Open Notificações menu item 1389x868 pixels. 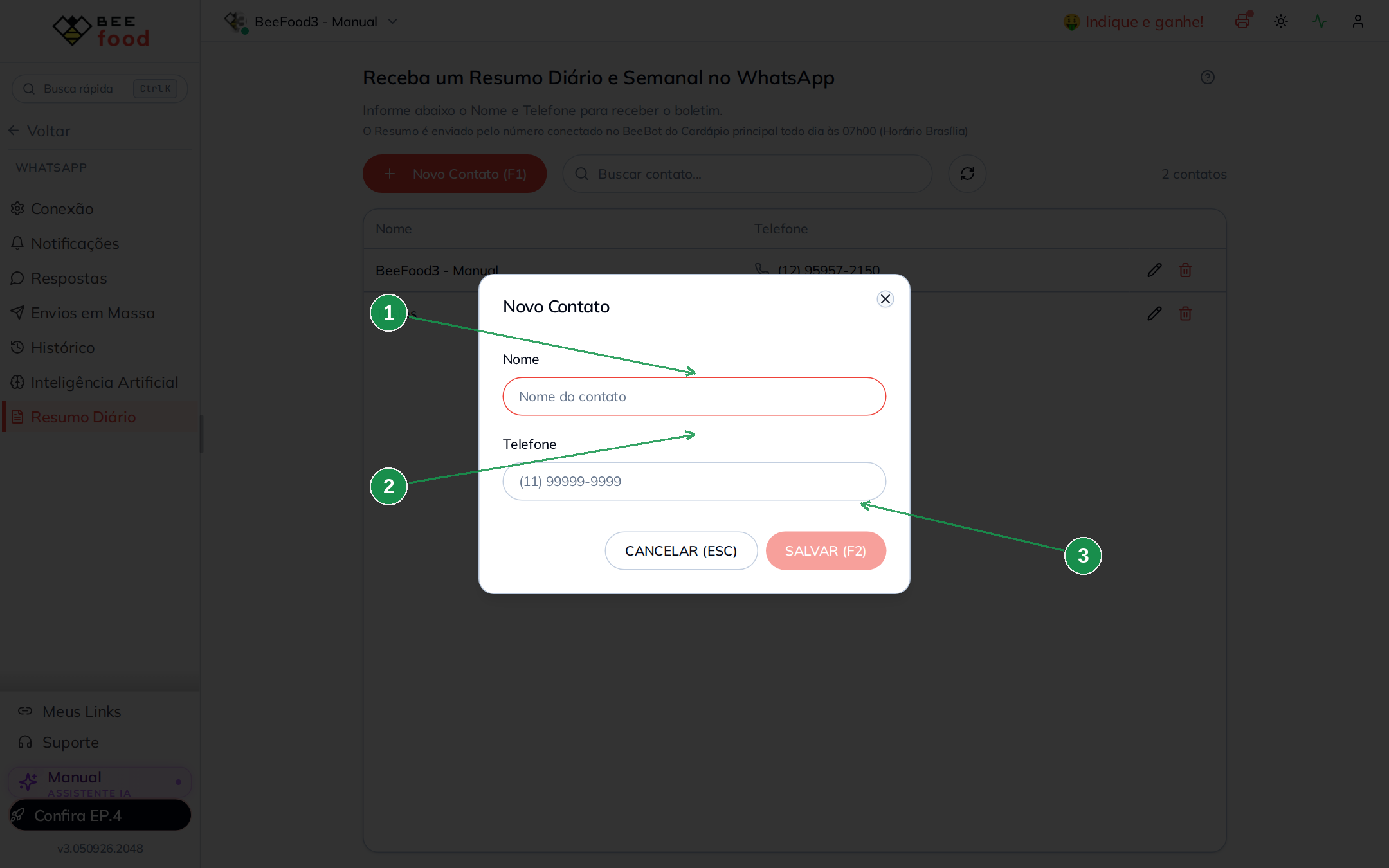point(100,244)
